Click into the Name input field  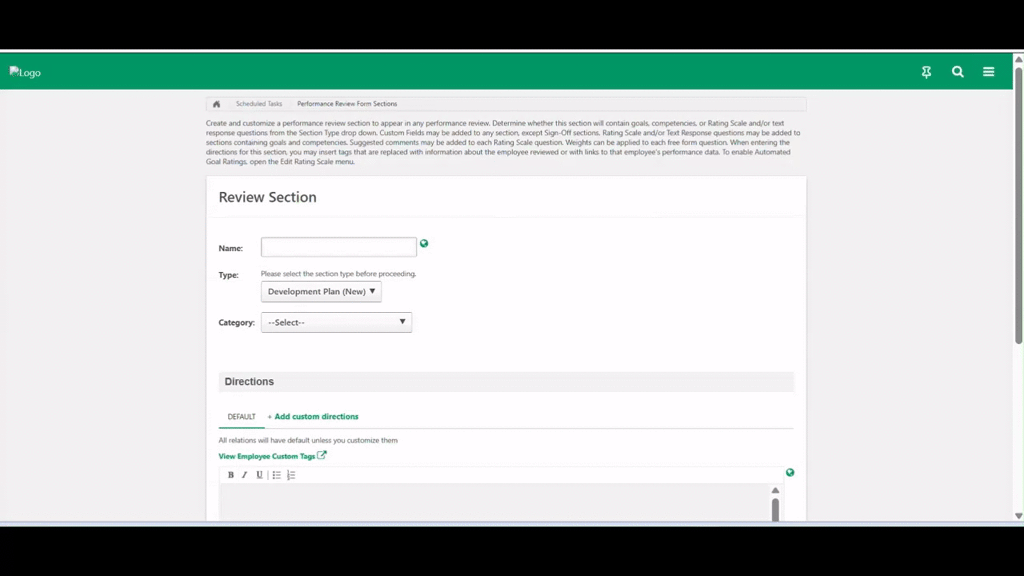coord(338,247)
